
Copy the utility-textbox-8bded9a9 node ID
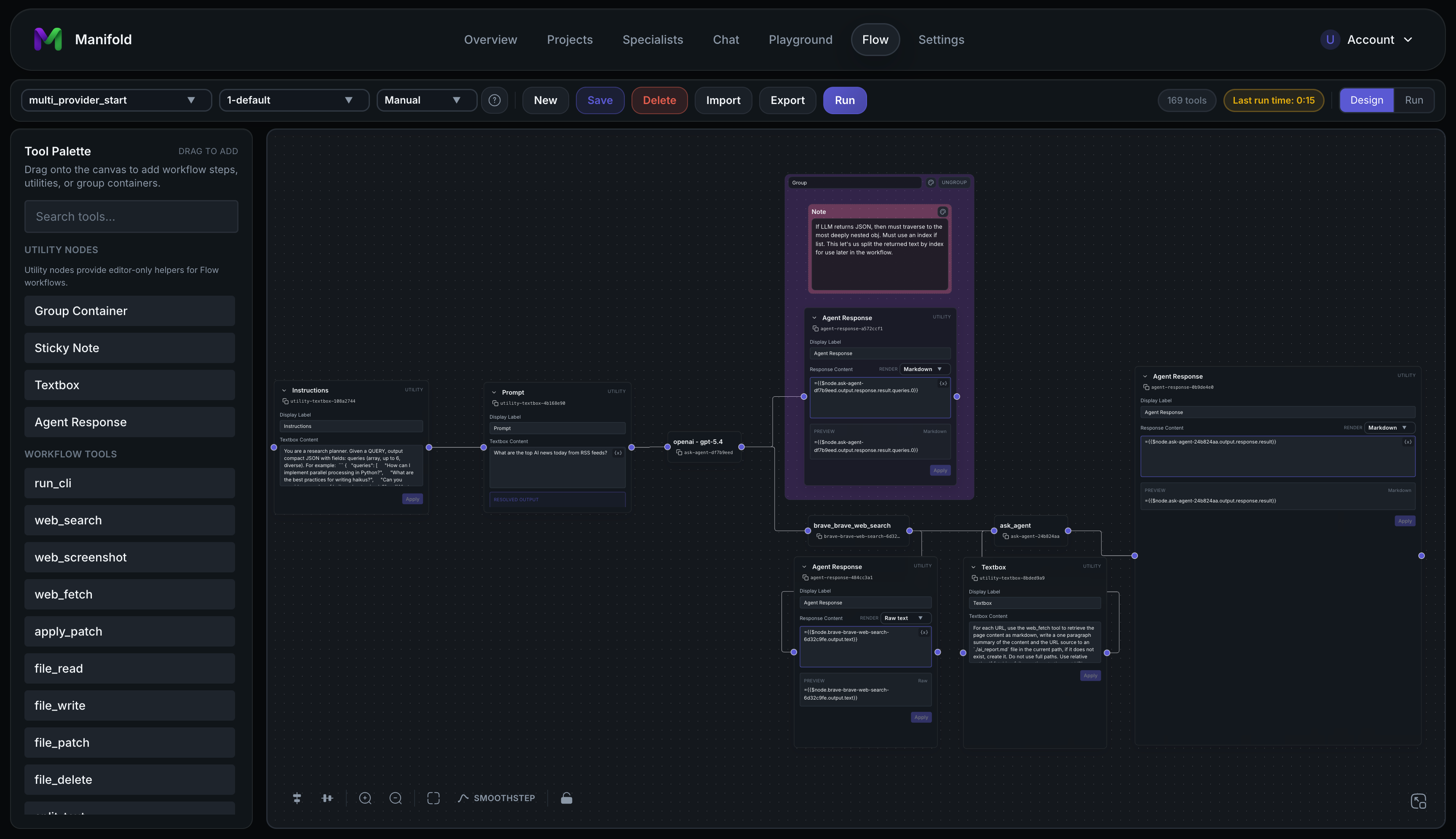(x=975, y=578)
